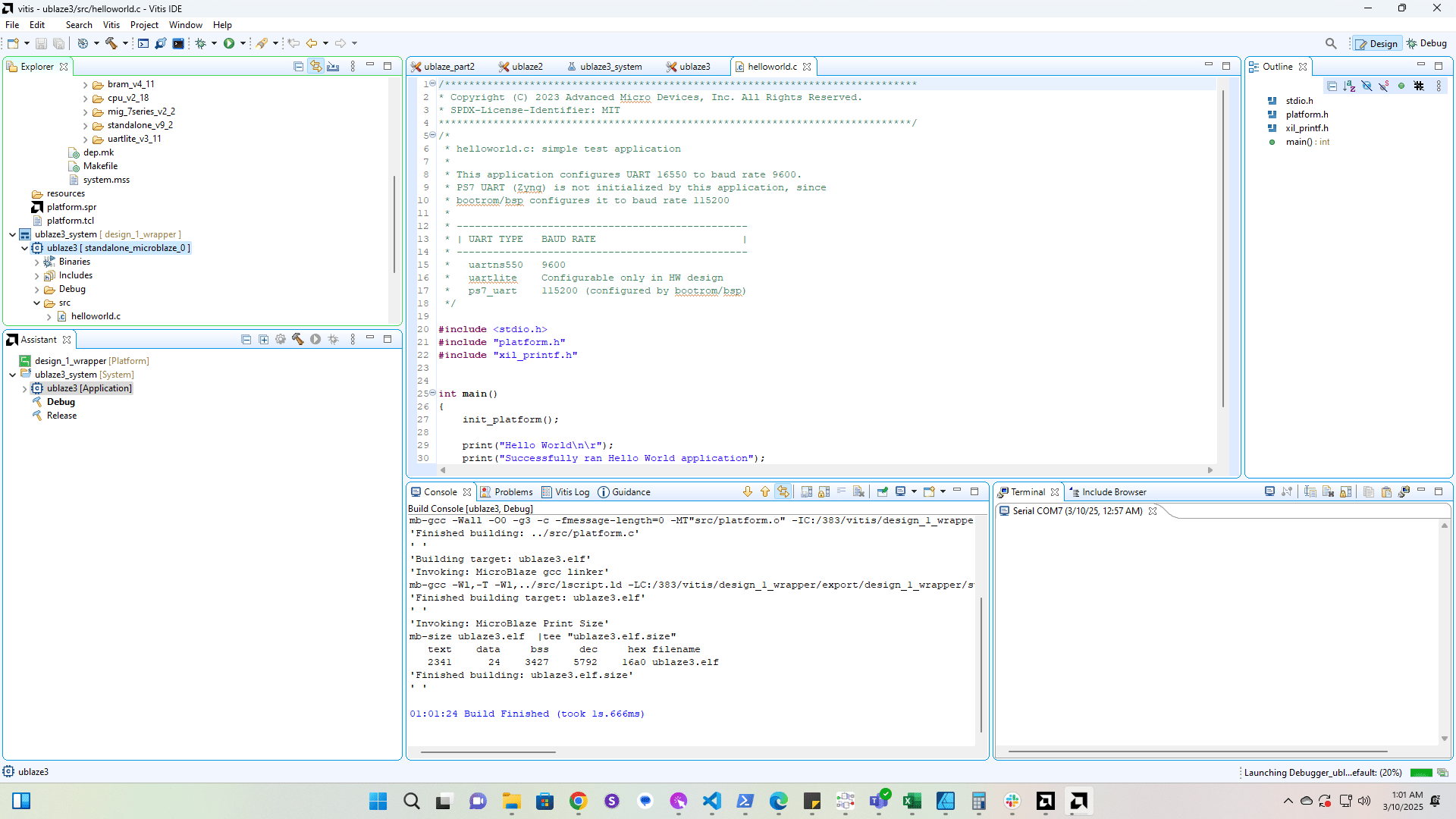
Task: Switch to the Debug perspective
Action: 1426,43
